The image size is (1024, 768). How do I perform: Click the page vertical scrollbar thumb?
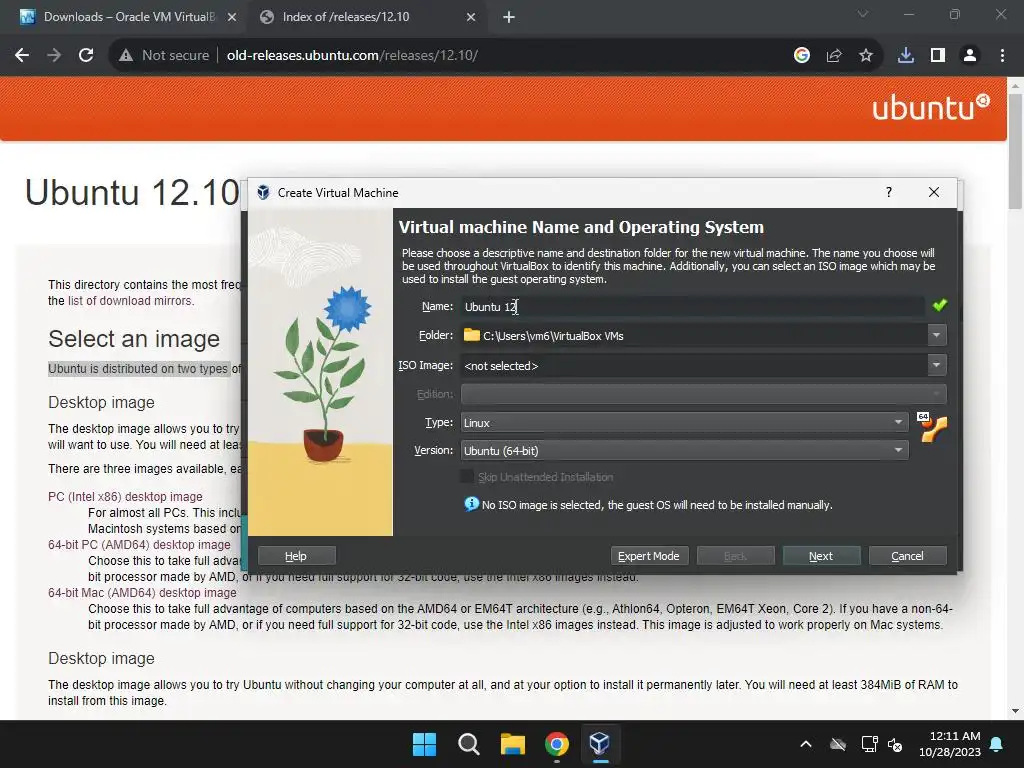pyautogui.click(x=1015, y=150)
